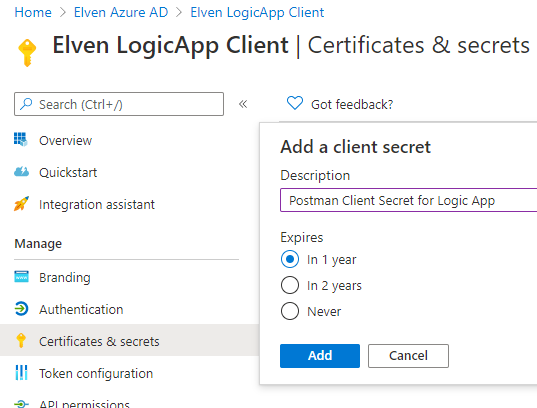This screenshot has height=408, width=537.
Task: Click the heart icon beside Got feedback
Action: [295, 103]
